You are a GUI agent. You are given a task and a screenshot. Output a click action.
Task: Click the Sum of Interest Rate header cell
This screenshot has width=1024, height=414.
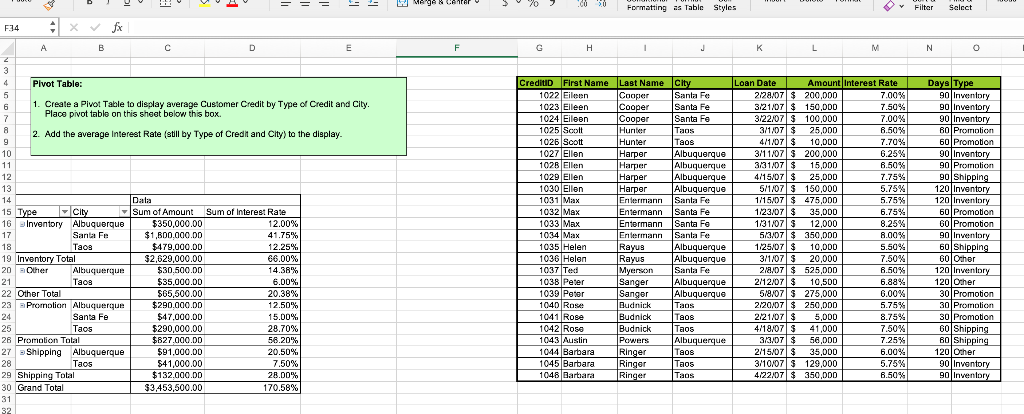point(252,212)
